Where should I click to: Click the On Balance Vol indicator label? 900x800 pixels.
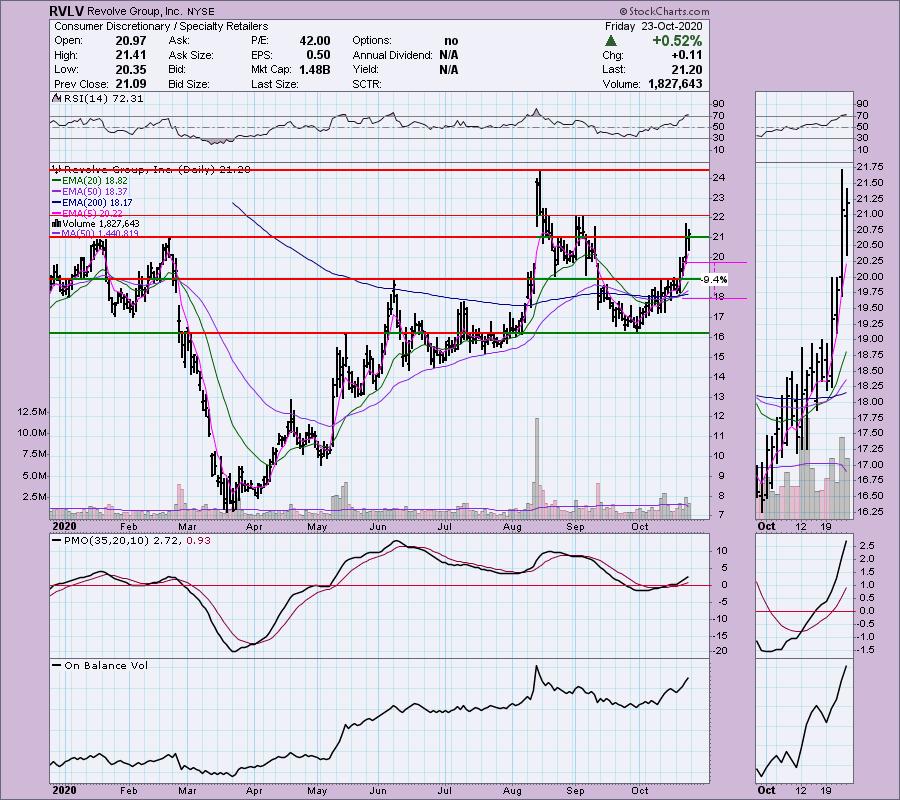point(106,666)
